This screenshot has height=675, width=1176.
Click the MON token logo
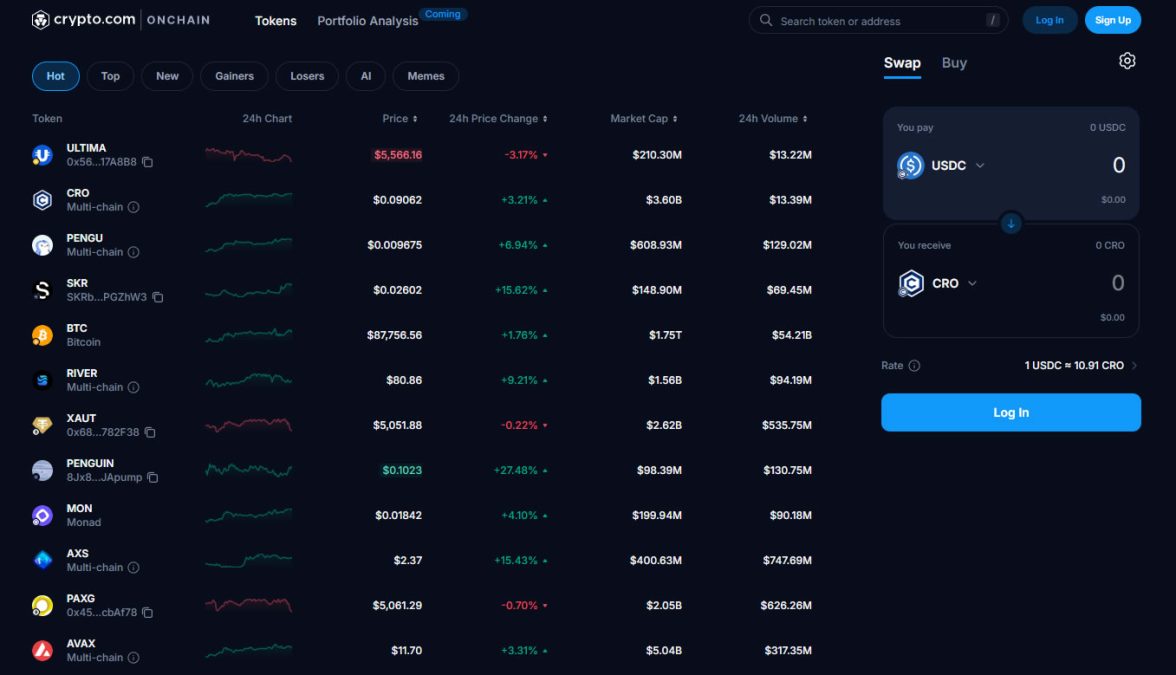[x=42, y=514]
